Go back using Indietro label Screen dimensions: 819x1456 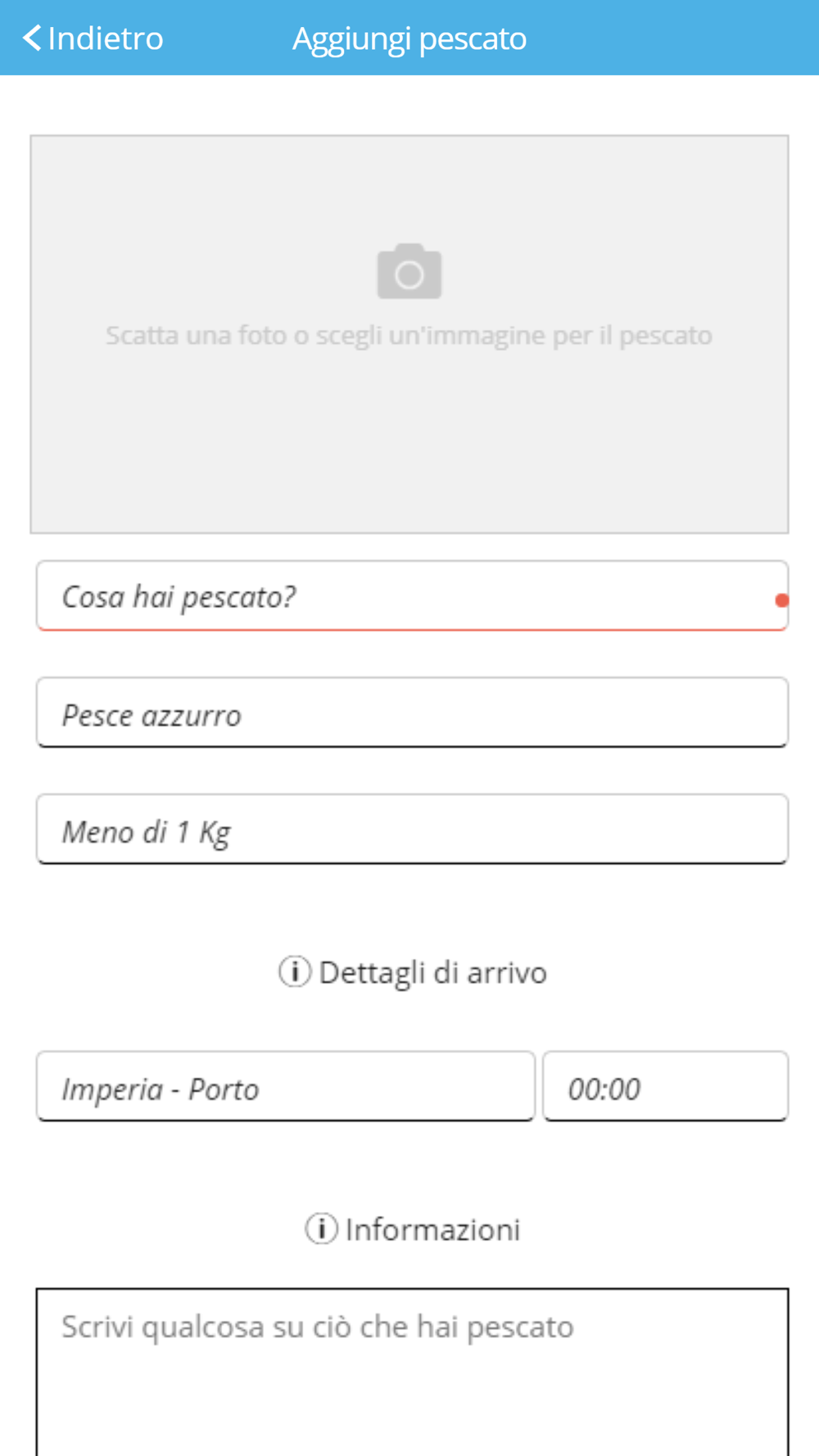(x=106, y=38)
